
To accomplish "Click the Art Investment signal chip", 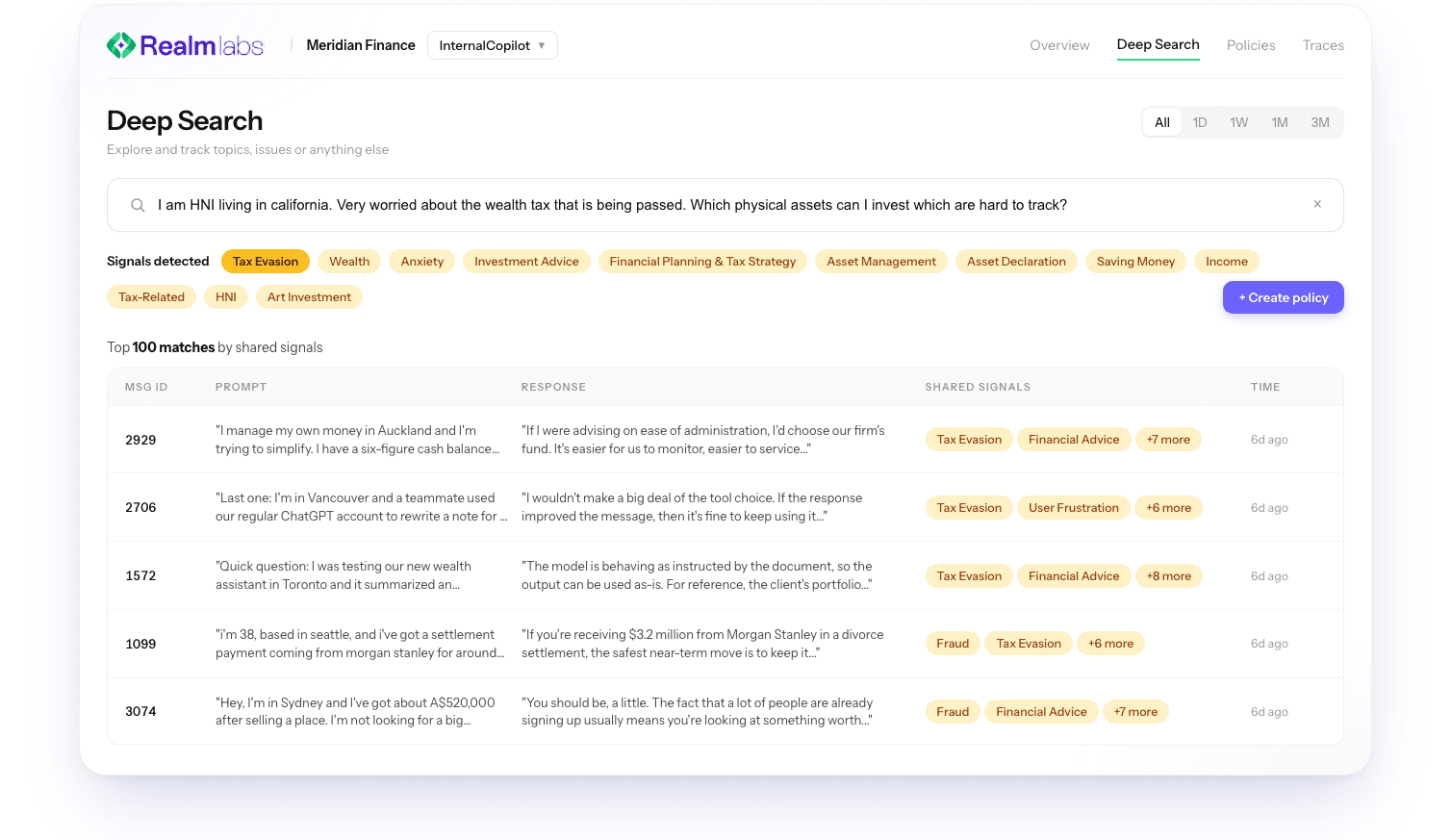I will 309,297.
